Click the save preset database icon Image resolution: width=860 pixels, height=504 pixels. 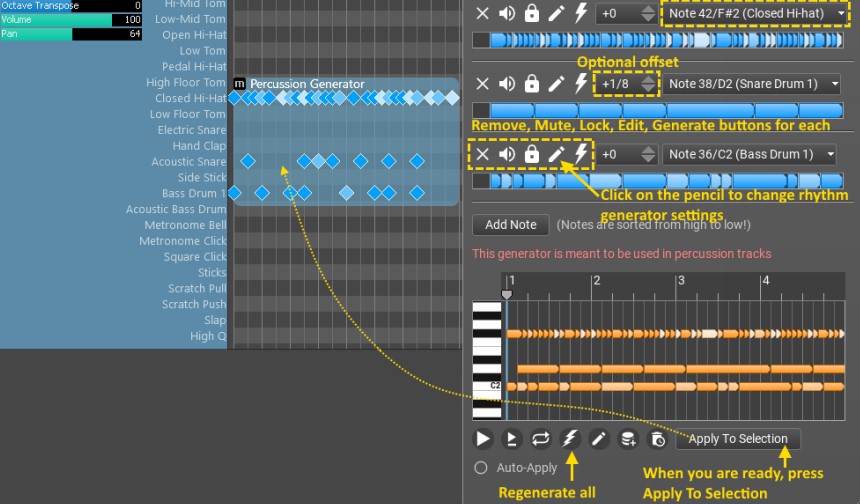pyautogui.click(x=628, y=439)
